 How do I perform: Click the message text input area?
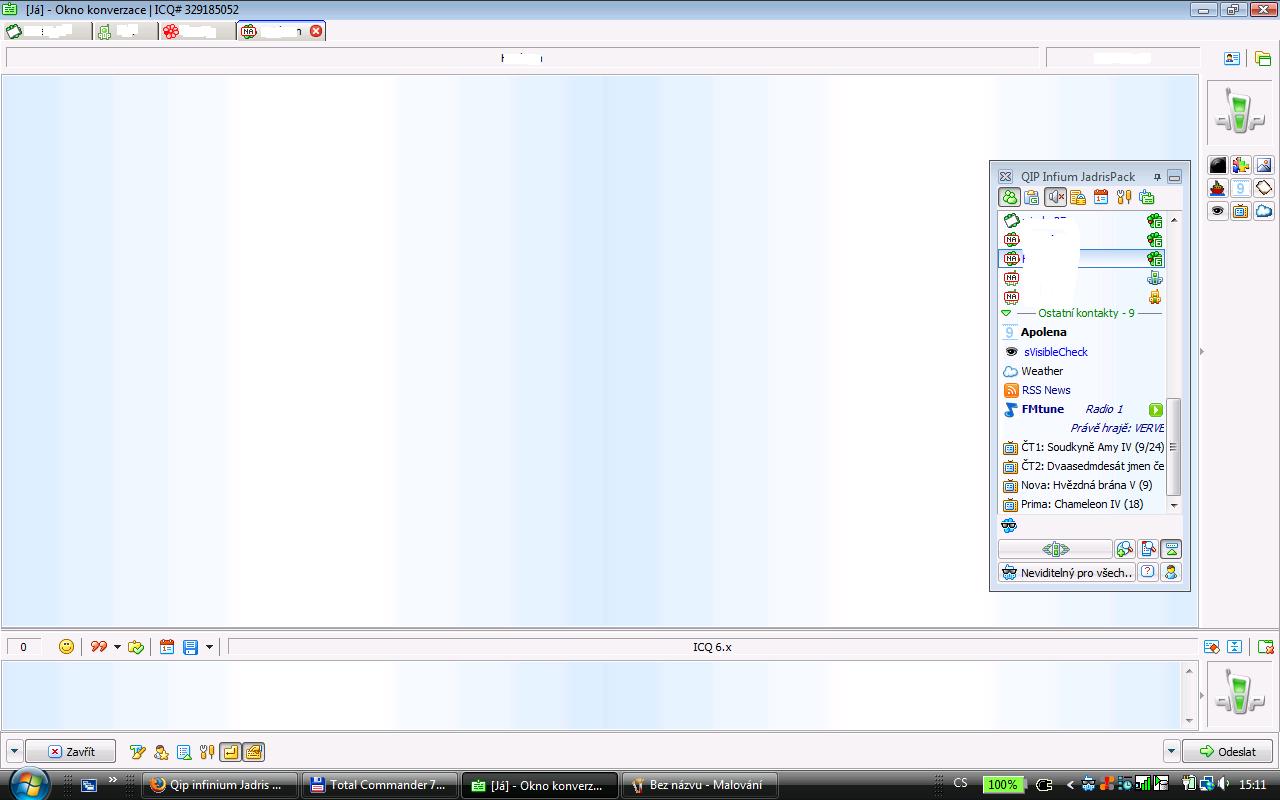[592, 695]
